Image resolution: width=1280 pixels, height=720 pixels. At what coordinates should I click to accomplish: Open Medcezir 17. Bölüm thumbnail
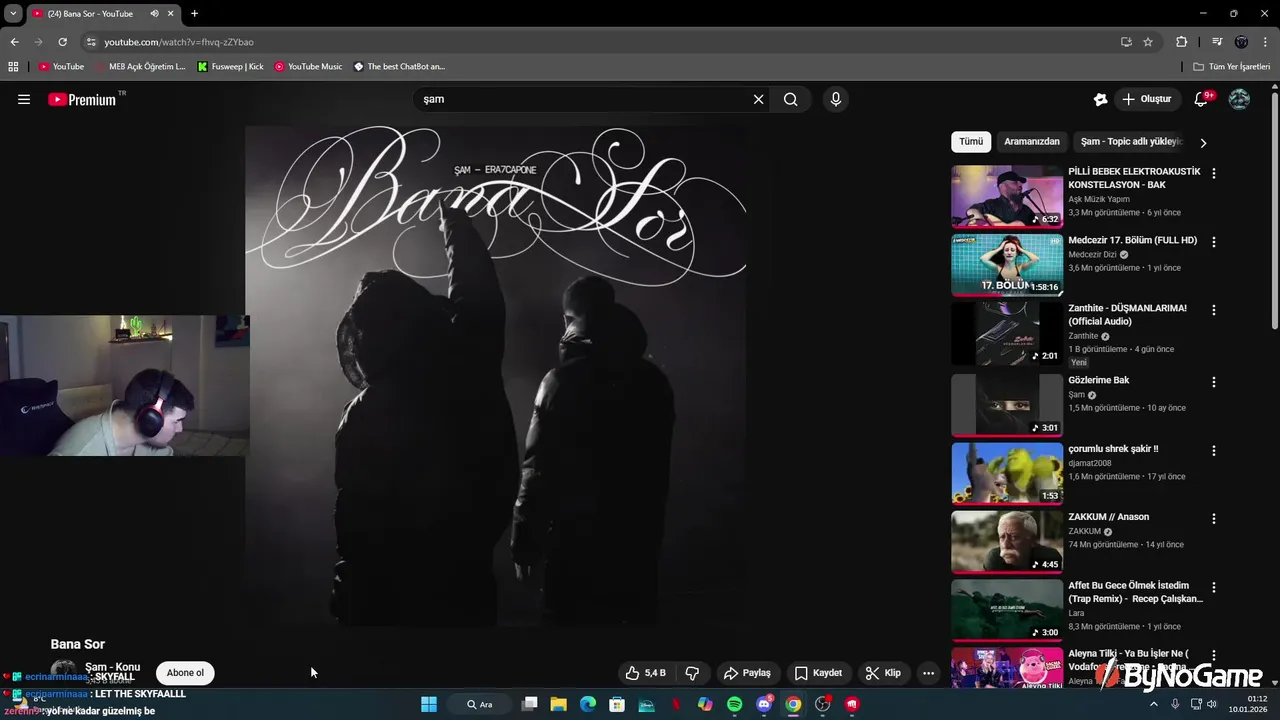pos(1007,265)
